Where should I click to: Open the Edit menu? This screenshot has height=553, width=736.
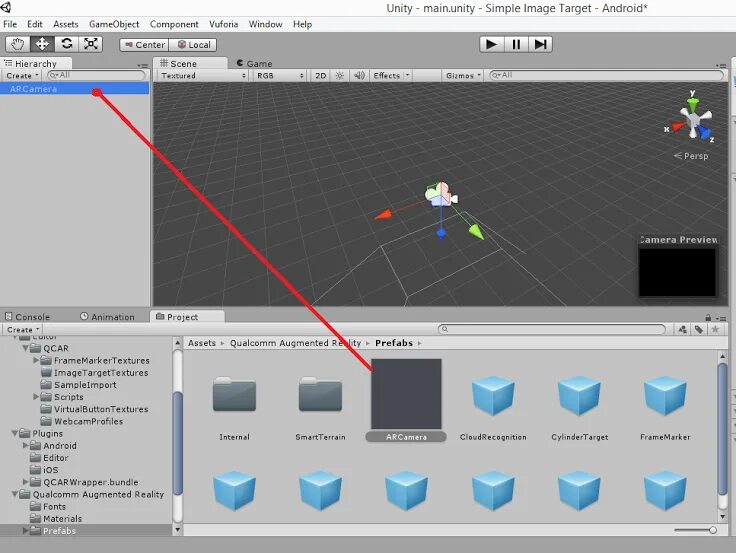35,24
